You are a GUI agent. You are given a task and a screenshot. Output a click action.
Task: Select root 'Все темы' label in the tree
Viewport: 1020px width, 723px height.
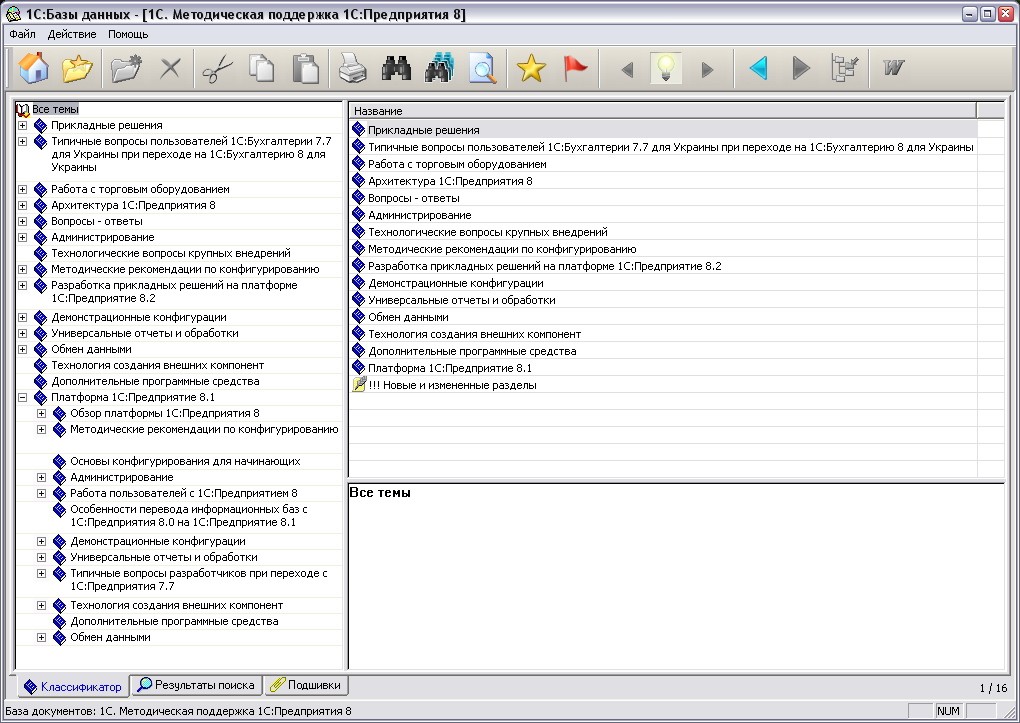click(55, 109)
